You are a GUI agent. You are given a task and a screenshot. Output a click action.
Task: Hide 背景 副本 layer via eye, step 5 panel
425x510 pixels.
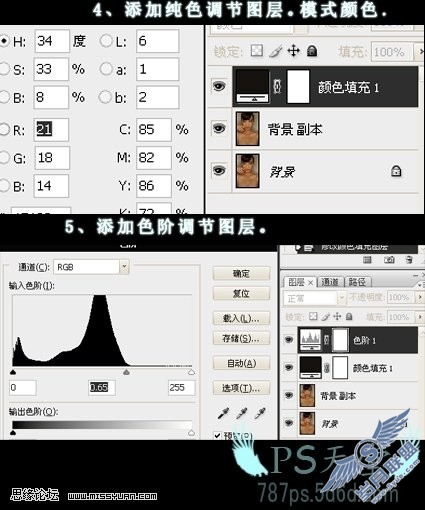[x=289, y=395]
